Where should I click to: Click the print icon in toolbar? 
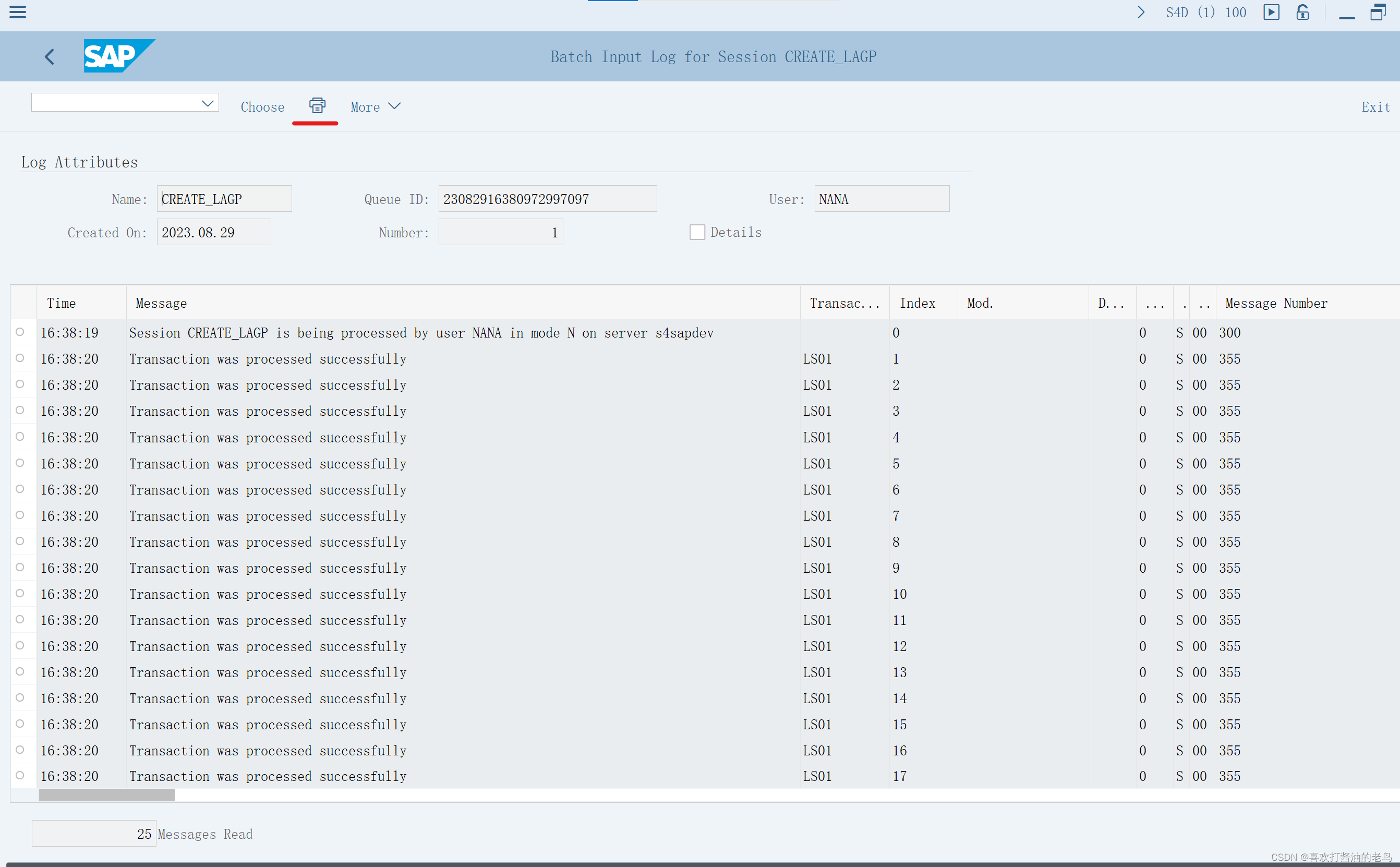(317, 106)
